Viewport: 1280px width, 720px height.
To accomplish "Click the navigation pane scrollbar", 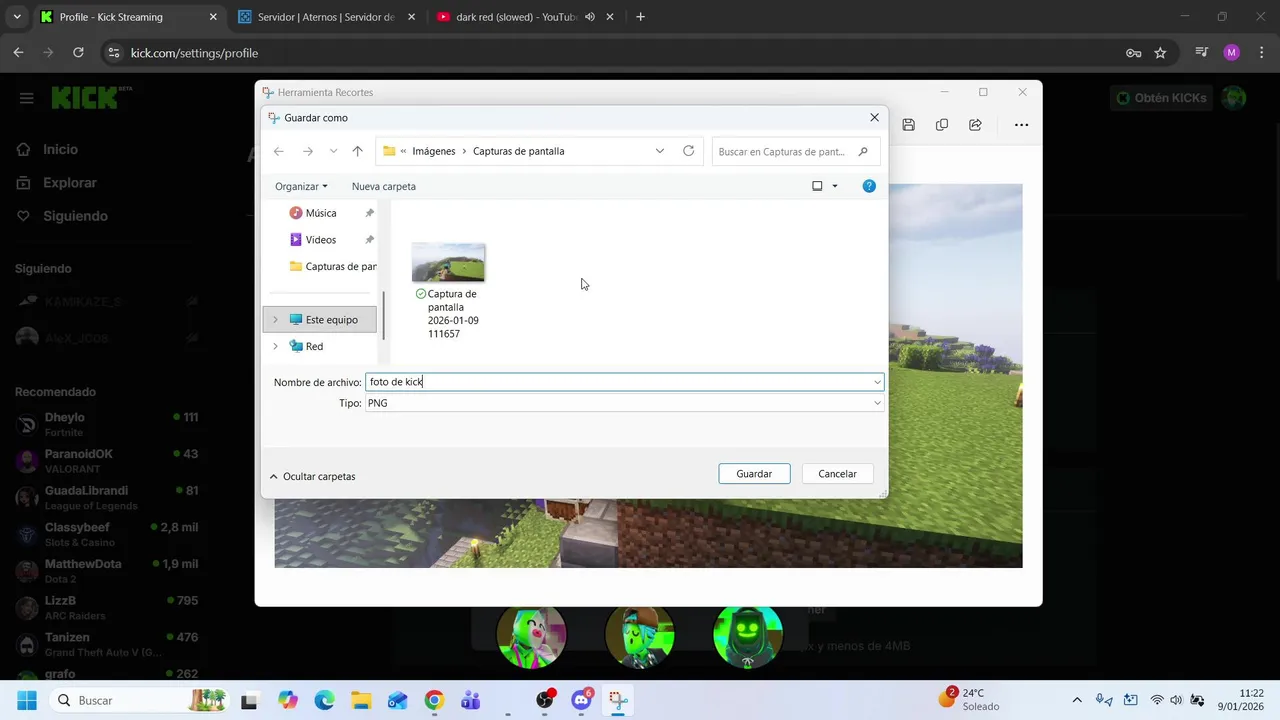I will click(x=383, y=315).
